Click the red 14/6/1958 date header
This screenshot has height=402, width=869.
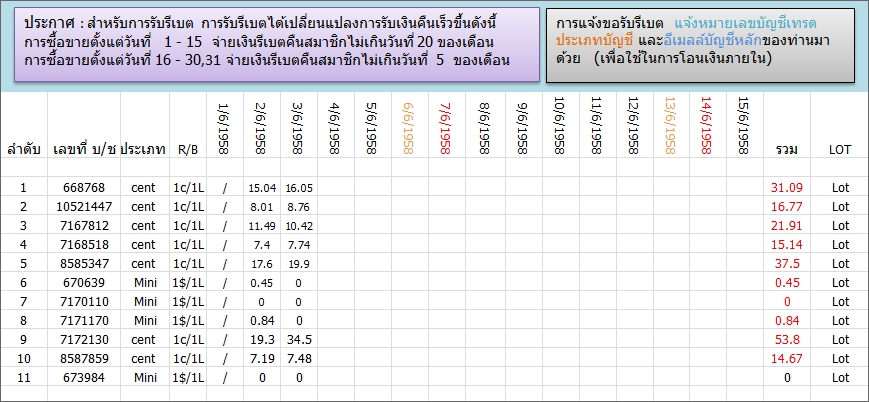(708, 126)
